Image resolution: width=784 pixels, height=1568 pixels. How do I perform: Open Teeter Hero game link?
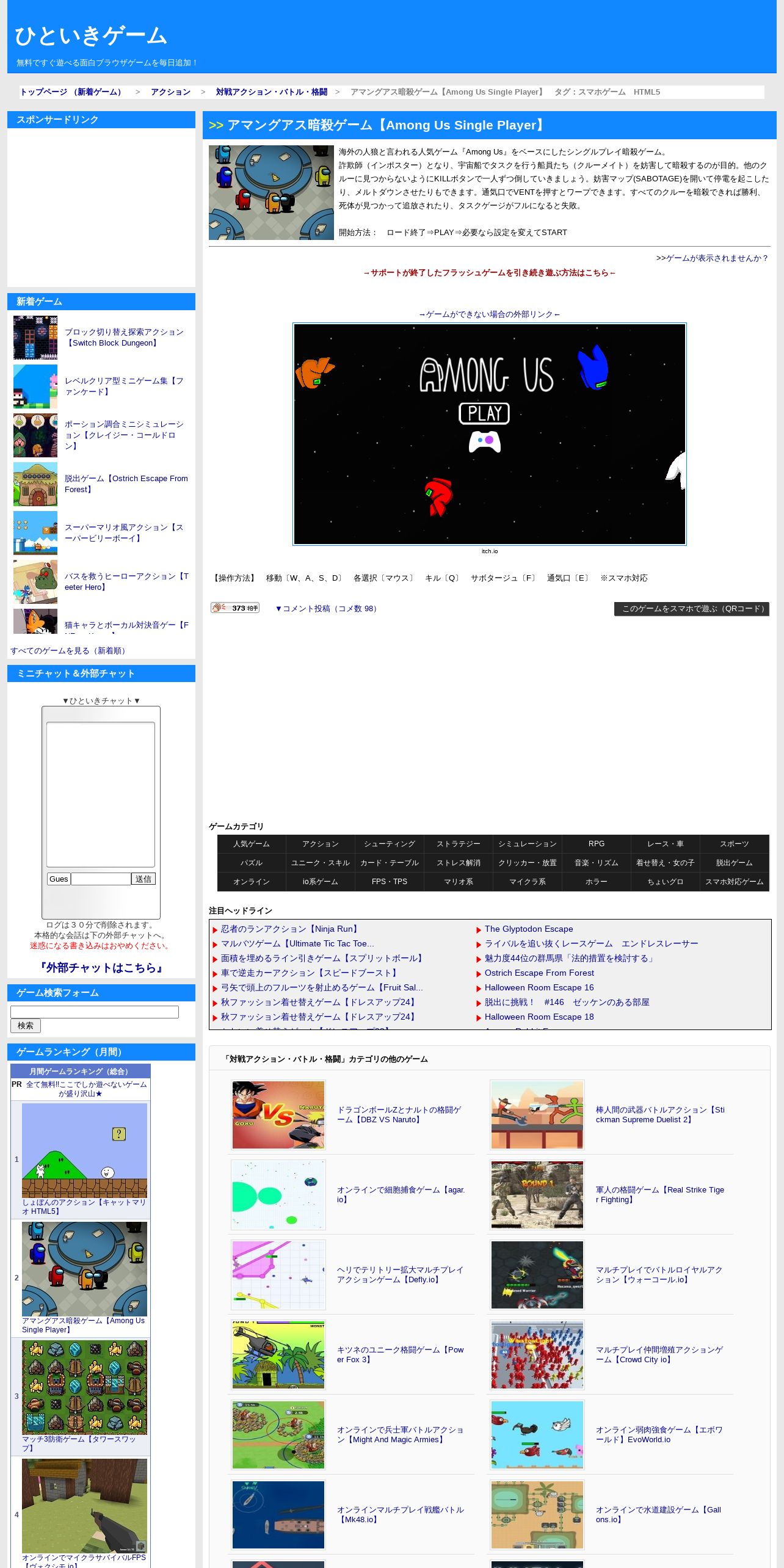(126, 582)
